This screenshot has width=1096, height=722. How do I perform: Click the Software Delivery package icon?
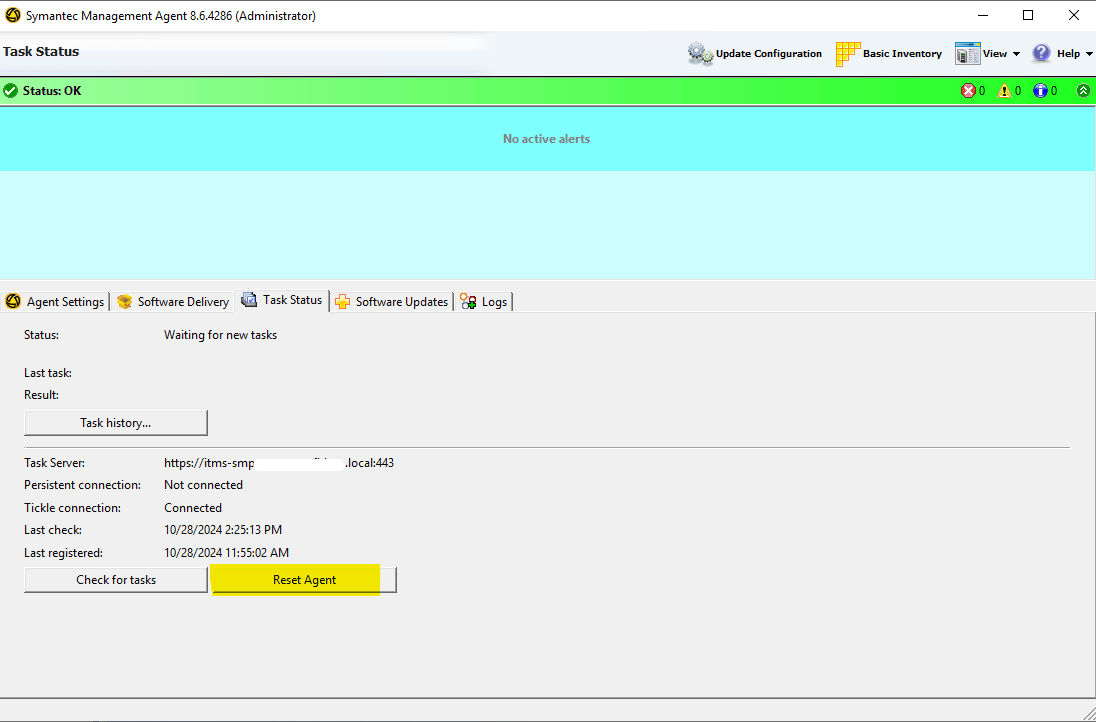point(124,301)
